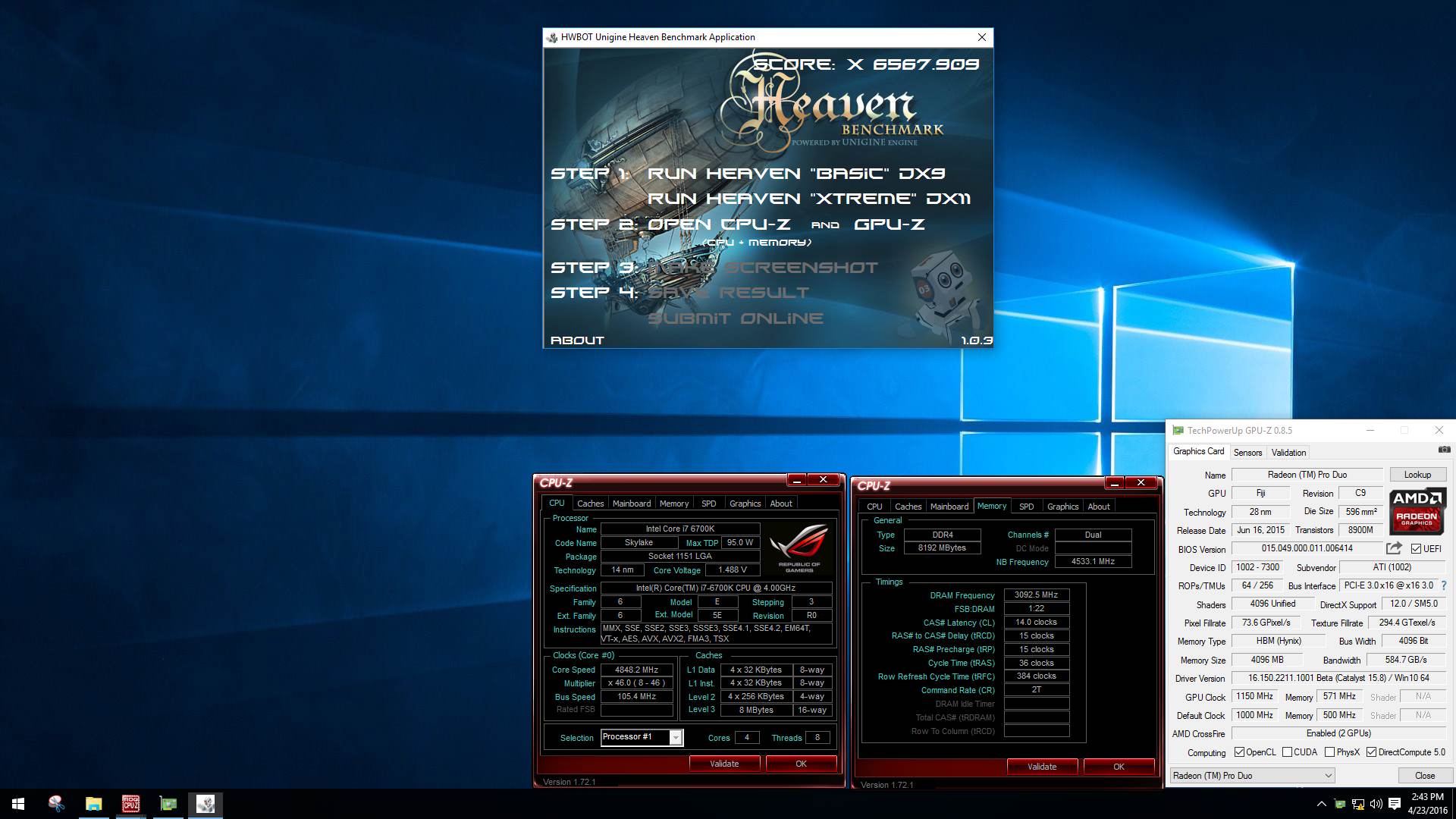Screen dimensions: 1456x819
Task: Open File Explorer from the taskbar
Action: 93,804
